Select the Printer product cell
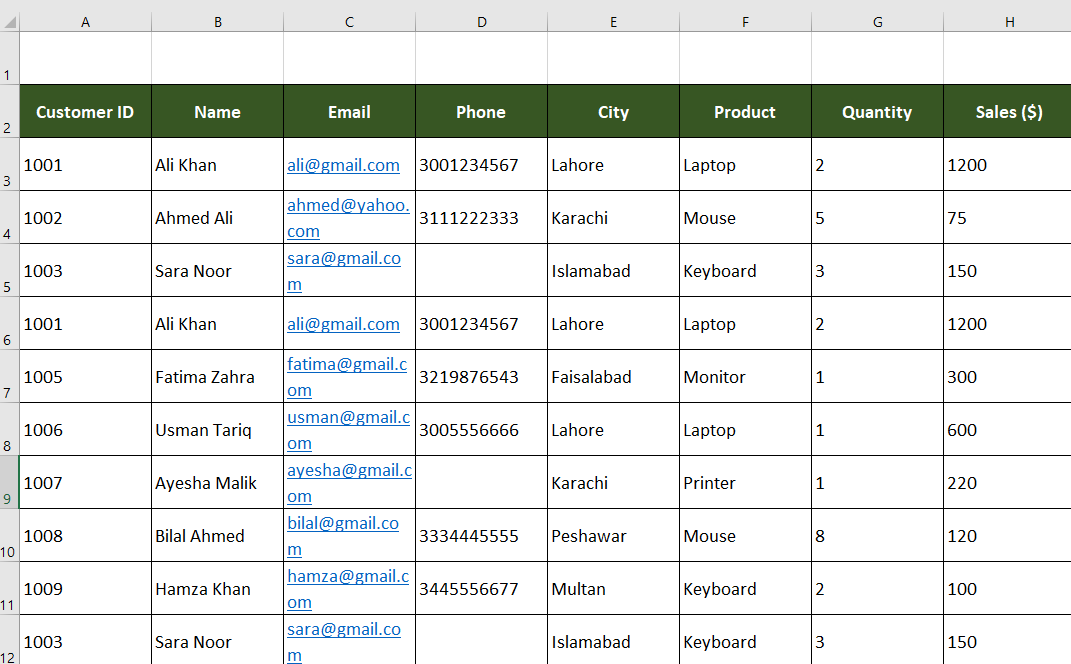Screen dimensions: 1071x664 pos(745,482)
